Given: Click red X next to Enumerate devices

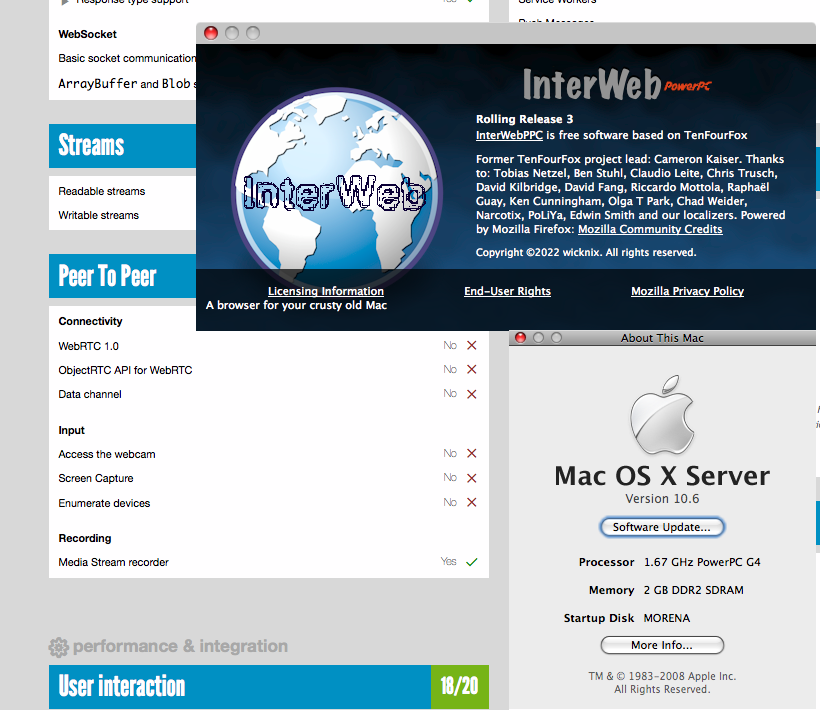Looking at the screenshot, I should [x=472, y=502].
